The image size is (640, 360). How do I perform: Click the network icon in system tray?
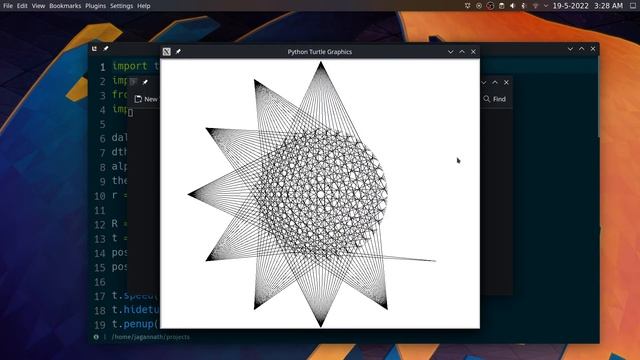[535, 6]
